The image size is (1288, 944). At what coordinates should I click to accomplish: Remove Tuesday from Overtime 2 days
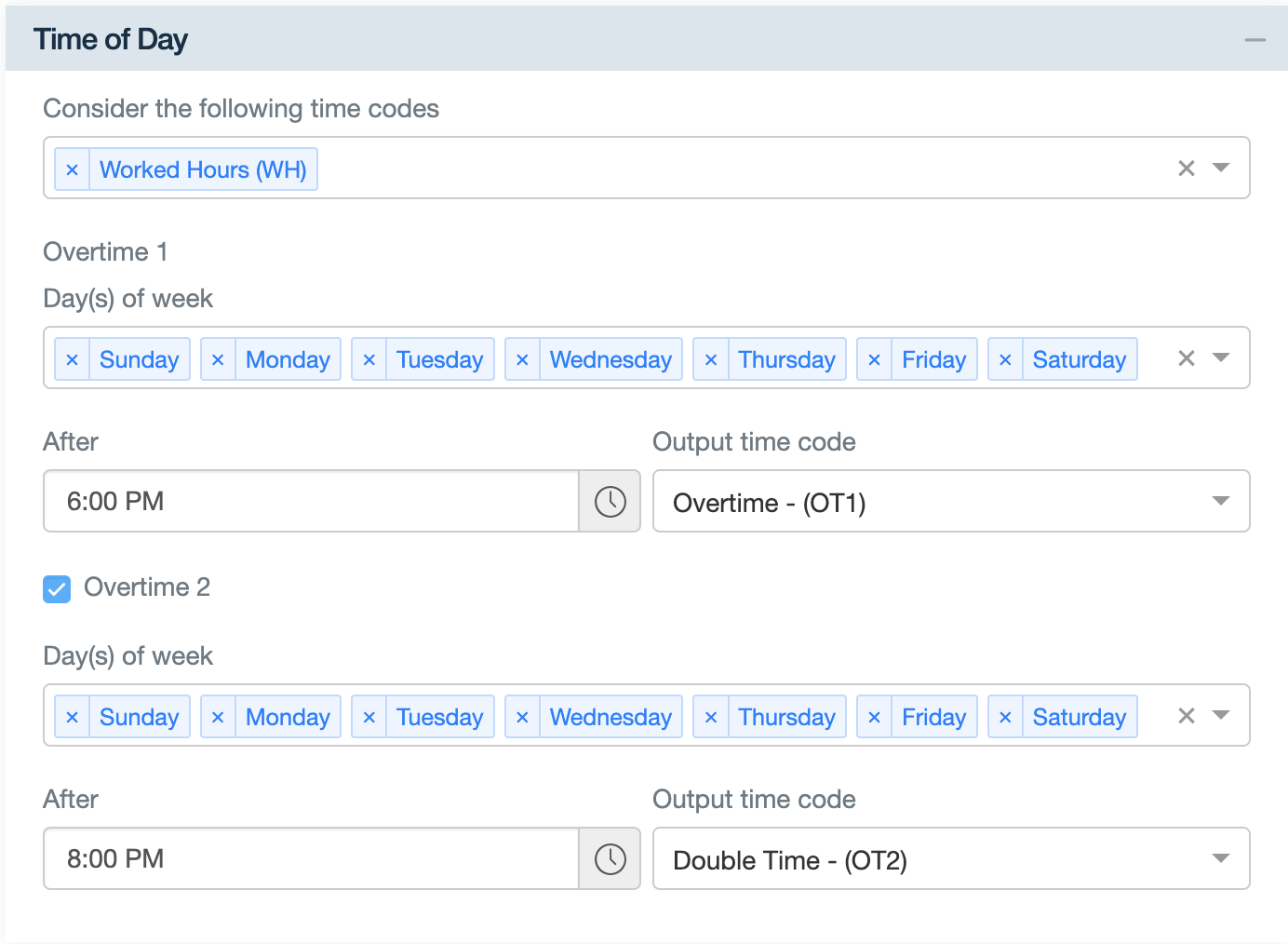(x=369, y=716)
